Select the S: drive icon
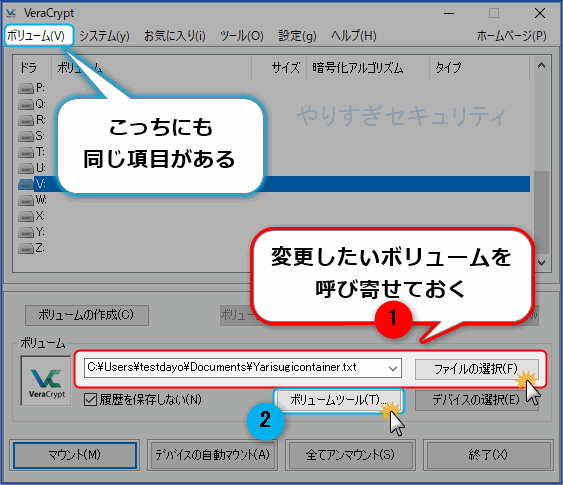The height and width of the screenshot is (485, 563). coord(26,136)
